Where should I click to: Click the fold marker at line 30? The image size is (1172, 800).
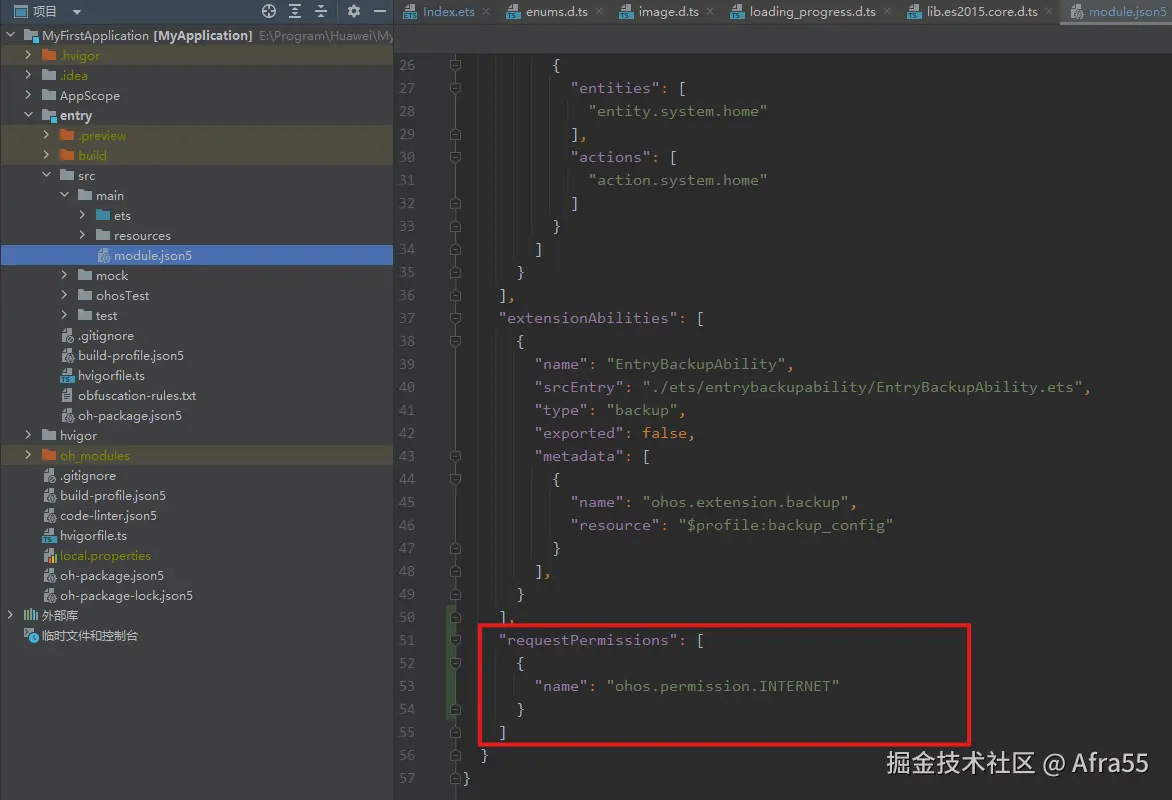pos(455,157)
